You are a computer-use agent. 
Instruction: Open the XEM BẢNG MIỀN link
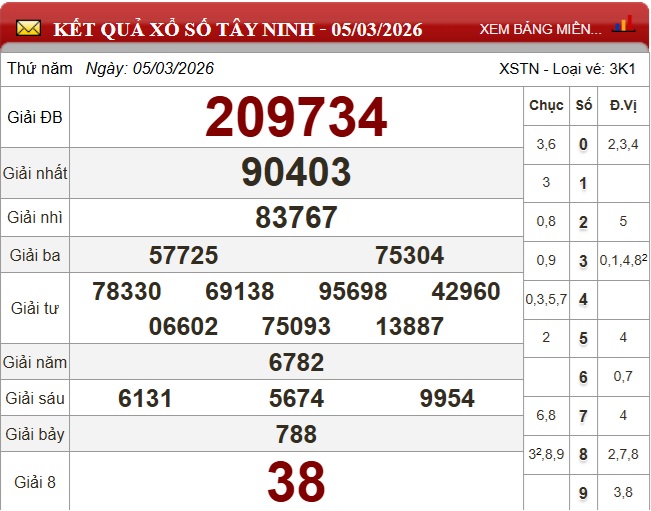[541, 29]
